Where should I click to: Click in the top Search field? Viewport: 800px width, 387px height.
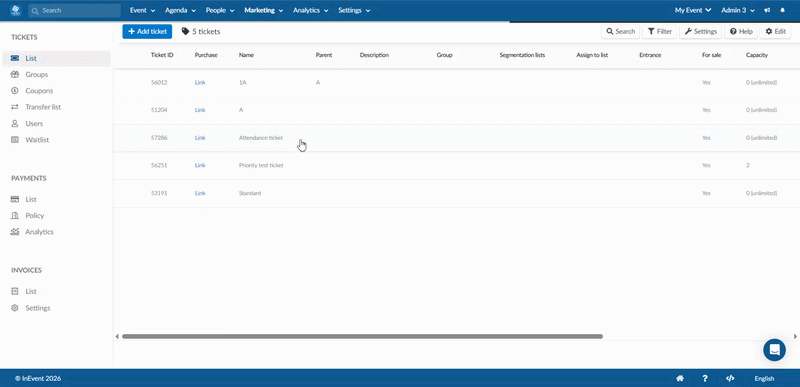(x=74, y=10)
